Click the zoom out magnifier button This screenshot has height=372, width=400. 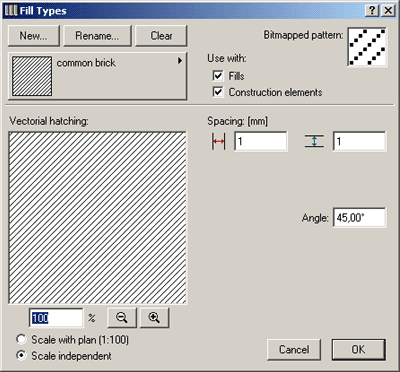coord(122,318)
